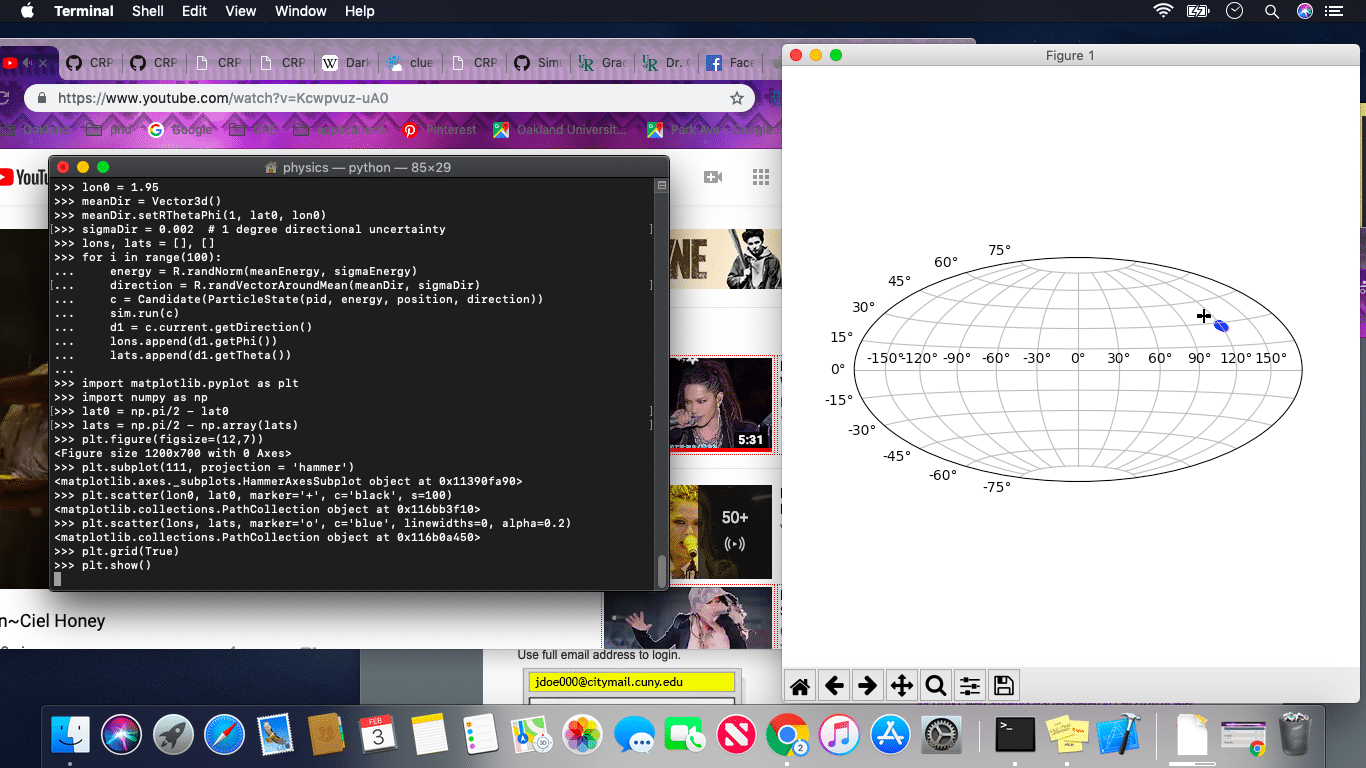Open Notification Center in menu bar
The width and height of the screenshot is (1366, 768).
point(1334,11)
